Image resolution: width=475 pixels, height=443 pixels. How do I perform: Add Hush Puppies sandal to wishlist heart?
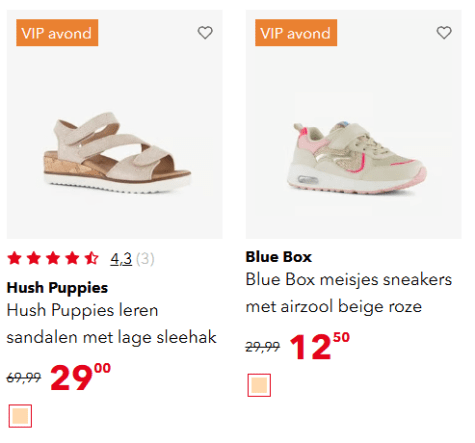205,33
